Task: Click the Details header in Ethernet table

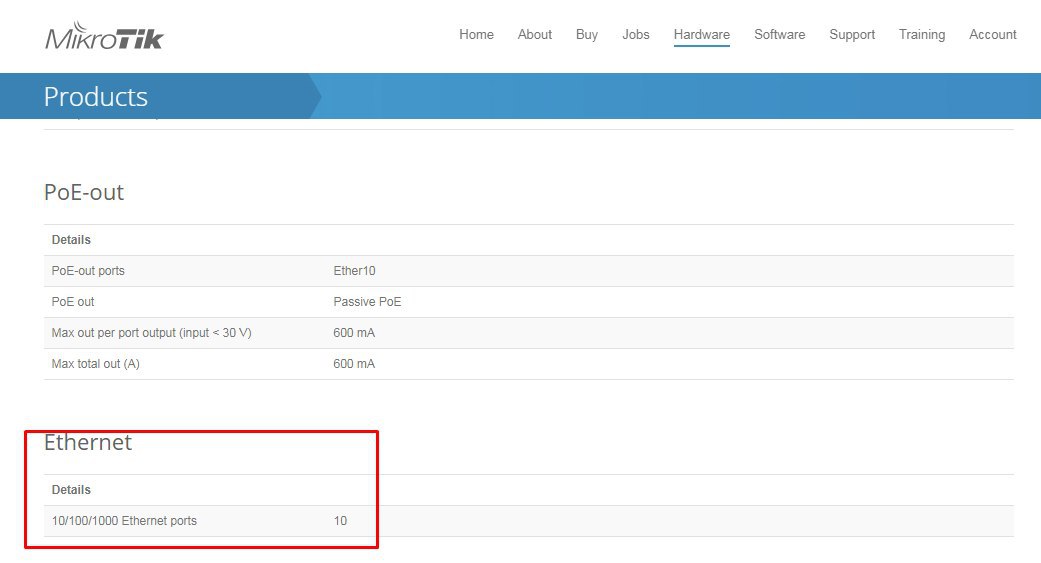Action: [x=71, y=490]
